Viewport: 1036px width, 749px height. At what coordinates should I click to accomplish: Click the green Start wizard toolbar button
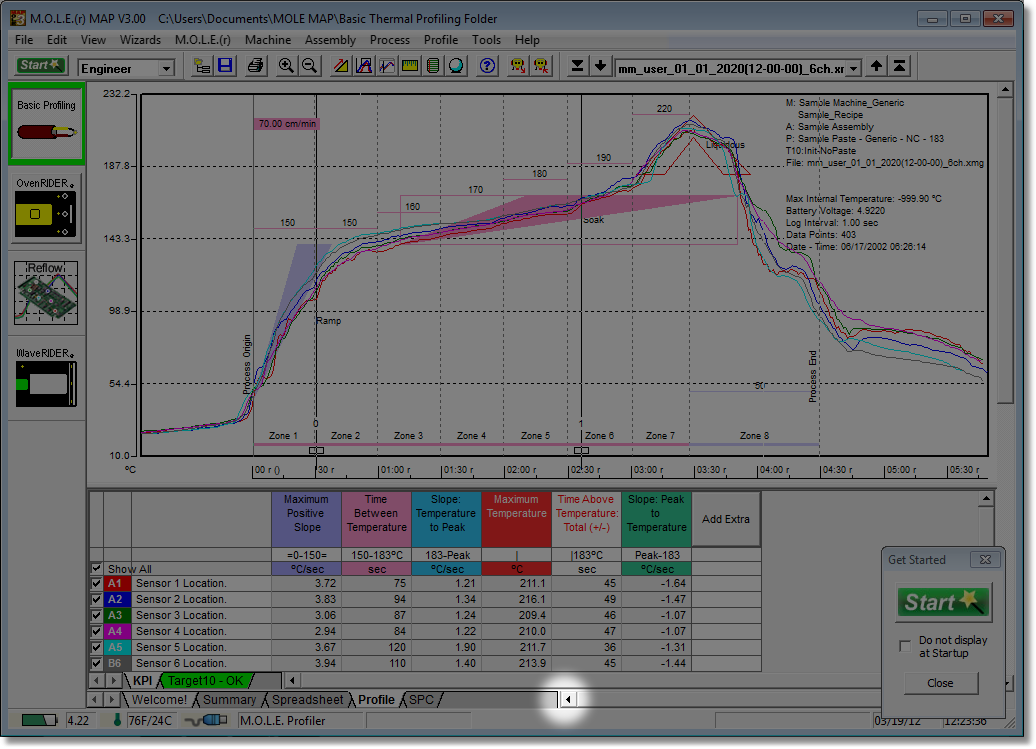point(40,66)
